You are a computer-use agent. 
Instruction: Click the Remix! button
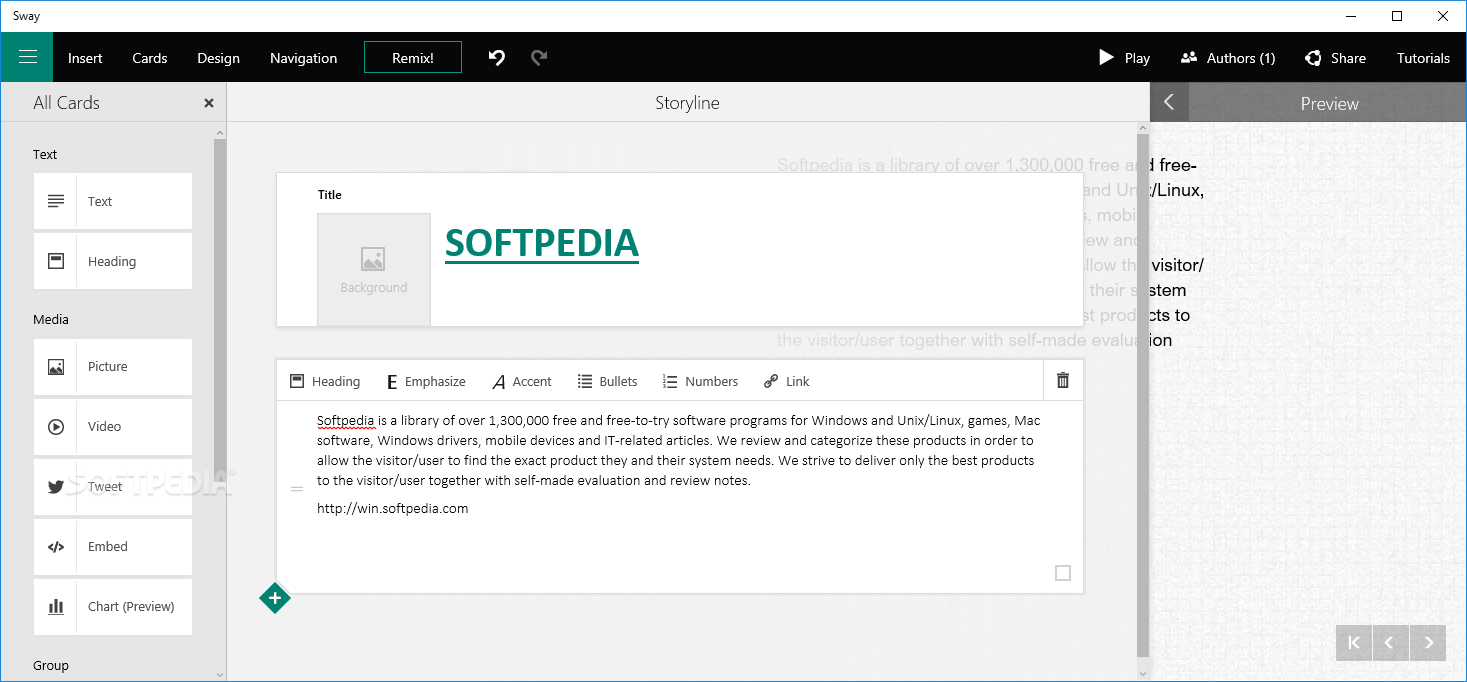point(413,57)
